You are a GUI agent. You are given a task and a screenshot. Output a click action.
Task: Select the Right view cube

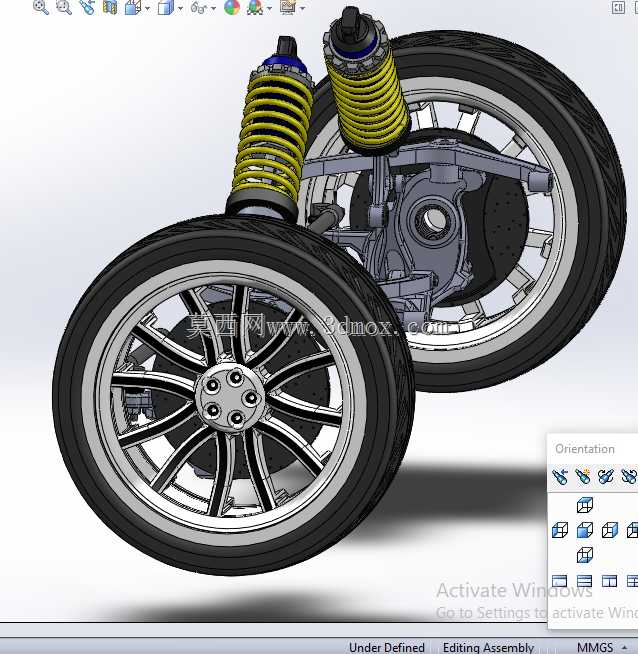(x=610, y=530)
